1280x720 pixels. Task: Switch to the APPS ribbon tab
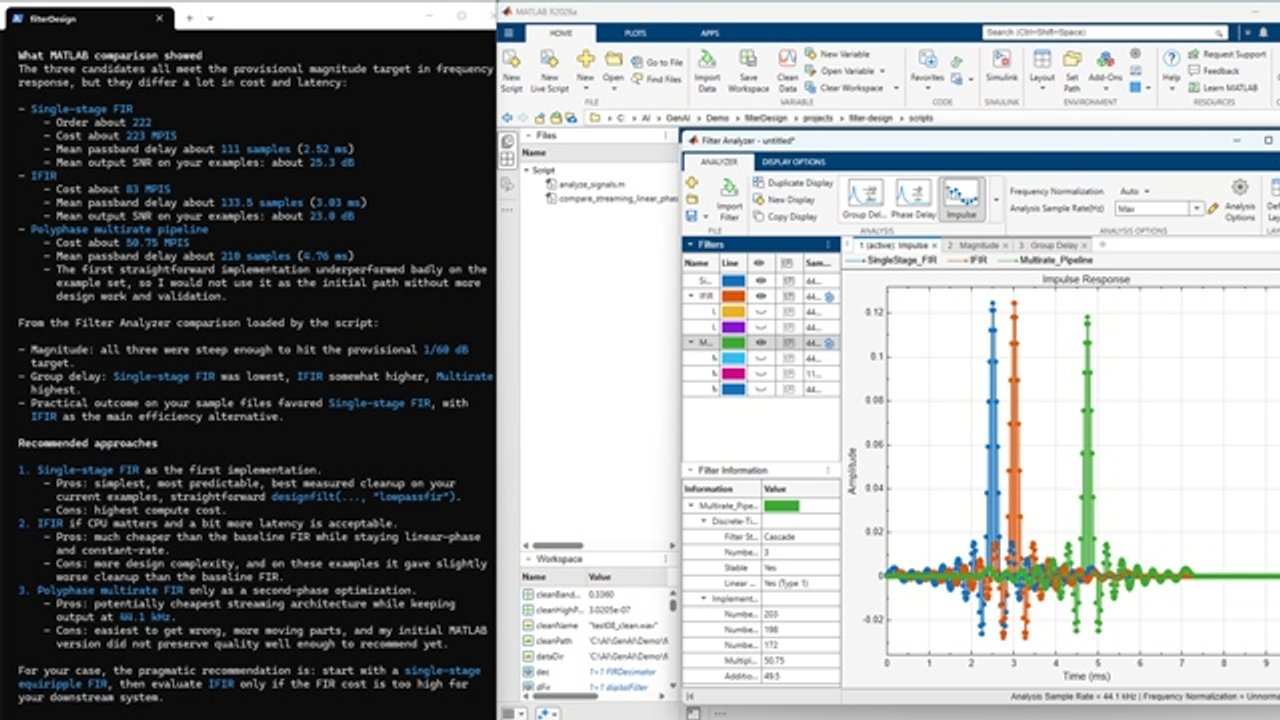[x=709, y=33]
